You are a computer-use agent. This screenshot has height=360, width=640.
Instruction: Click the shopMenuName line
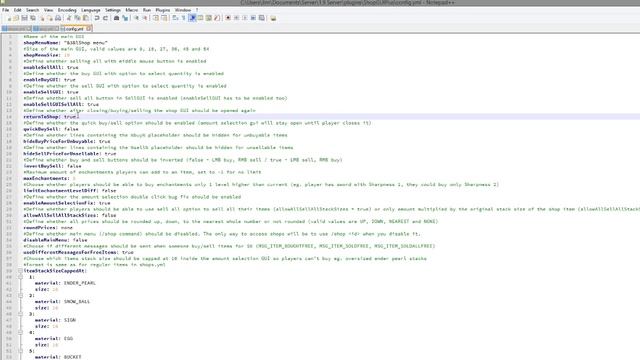point(65,42)
